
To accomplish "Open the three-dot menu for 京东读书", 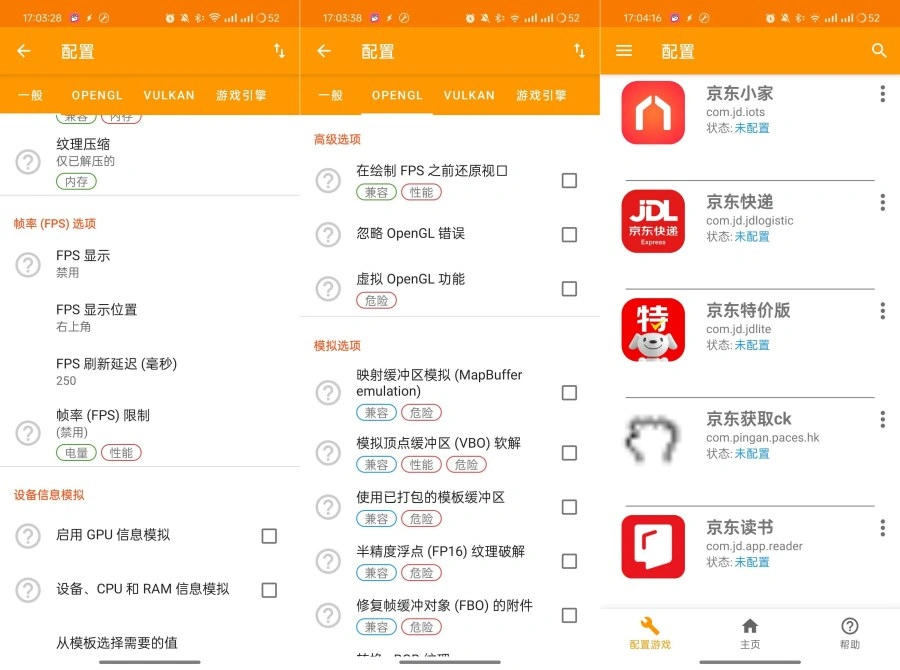I will click(883, 528).
